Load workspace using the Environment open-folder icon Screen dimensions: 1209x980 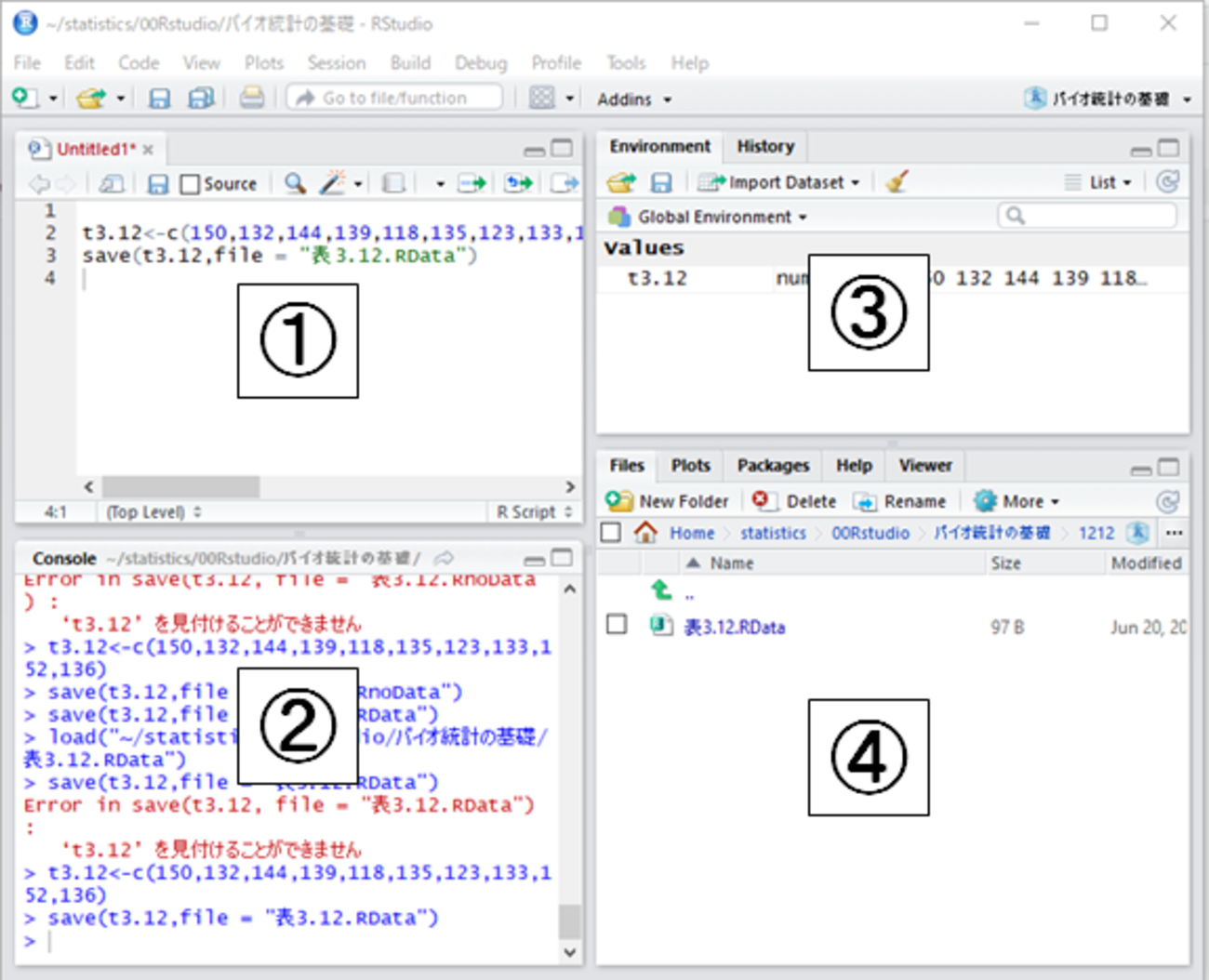620,182
